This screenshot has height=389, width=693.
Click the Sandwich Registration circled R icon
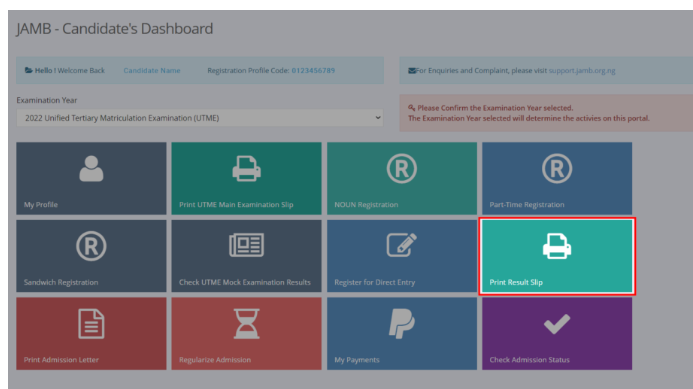pos(91,246)
